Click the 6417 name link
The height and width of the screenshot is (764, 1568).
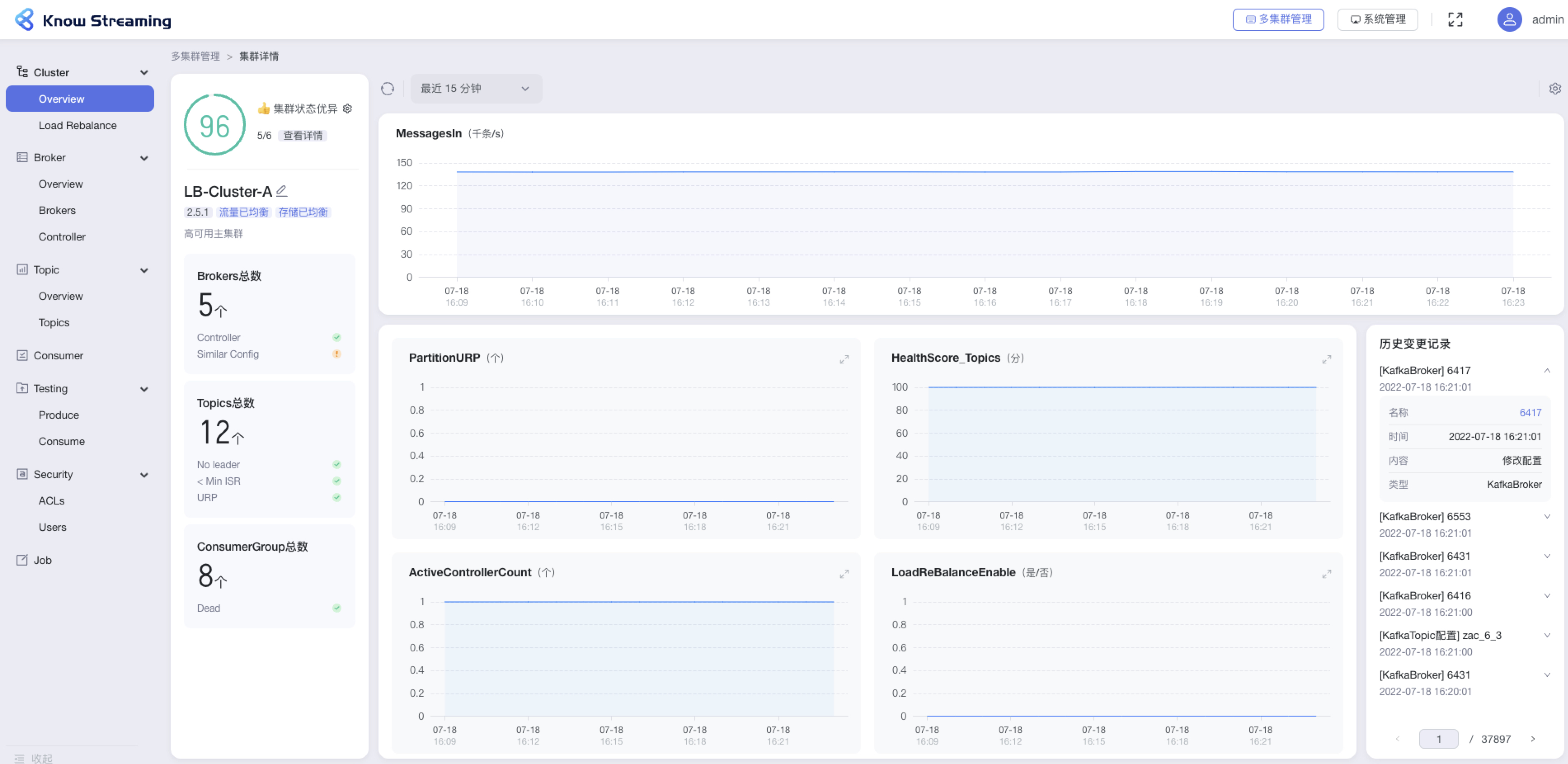coord(1530,413)
